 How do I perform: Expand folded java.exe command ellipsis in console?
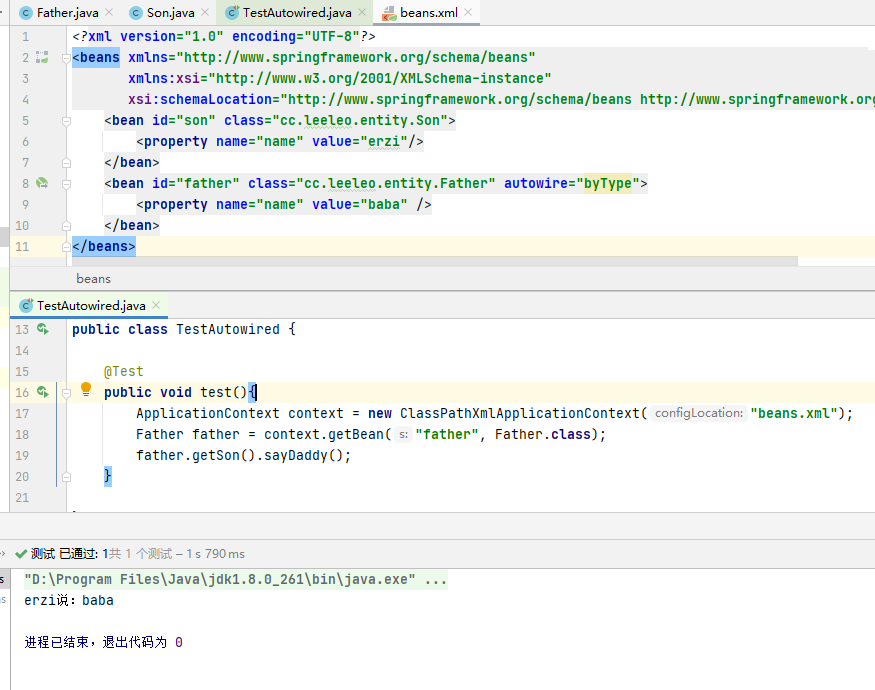[435, 580]
